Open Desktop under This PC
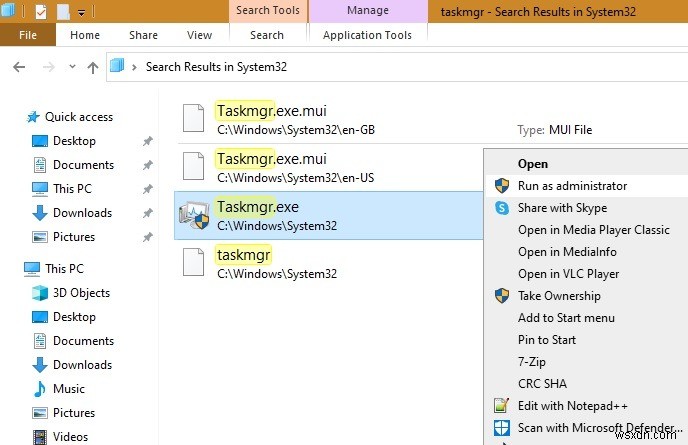 coord(74,317)
